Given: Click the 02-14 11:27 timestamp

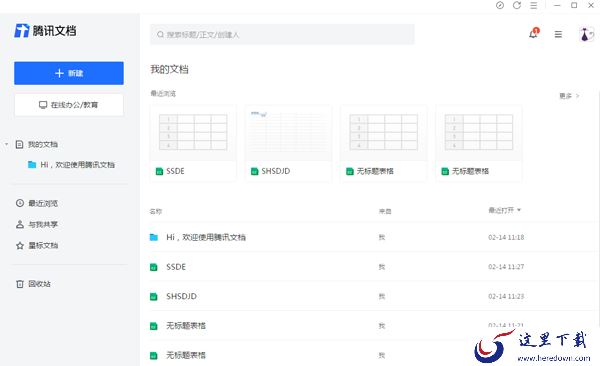Looking at the screenshot, I should 506,267.
